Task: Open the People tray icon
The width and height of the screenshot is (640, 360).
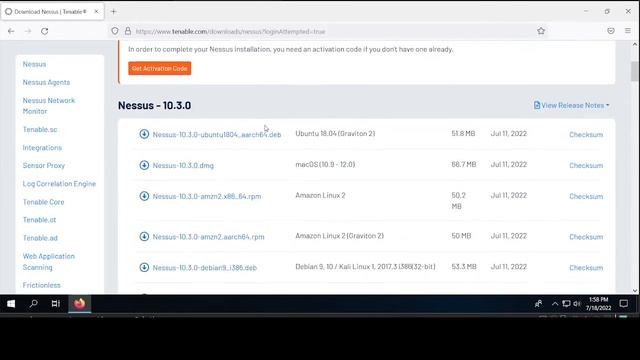Action: tap(539, 304)
